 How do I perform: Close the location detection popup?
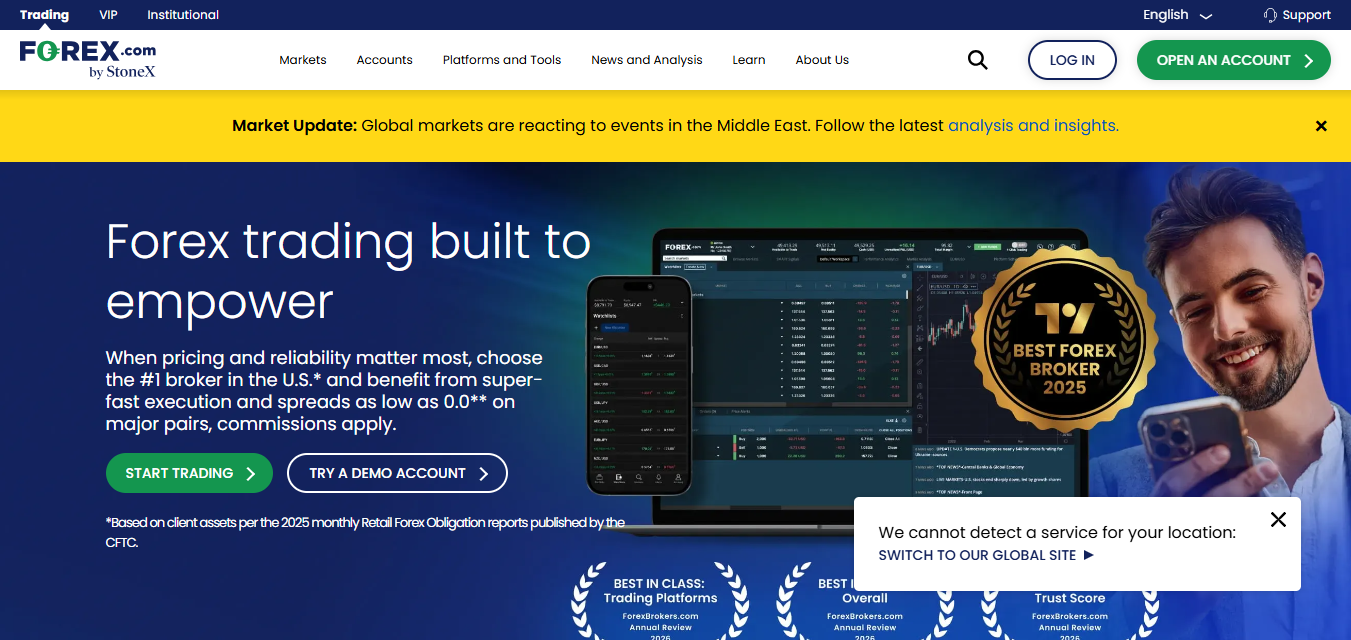pyautogui.click(x=1278, y=519)
